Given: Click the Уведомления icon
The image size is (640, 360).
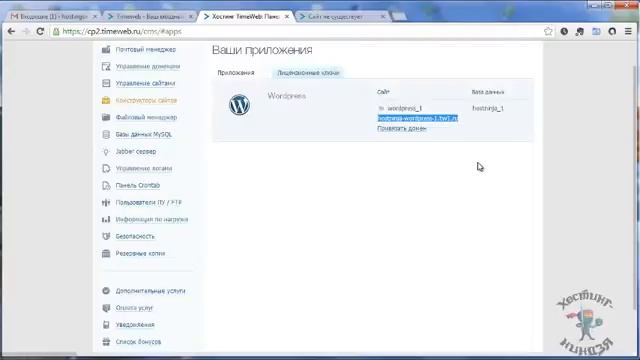Looking at the screenshot, I should (x=106, y=325).
